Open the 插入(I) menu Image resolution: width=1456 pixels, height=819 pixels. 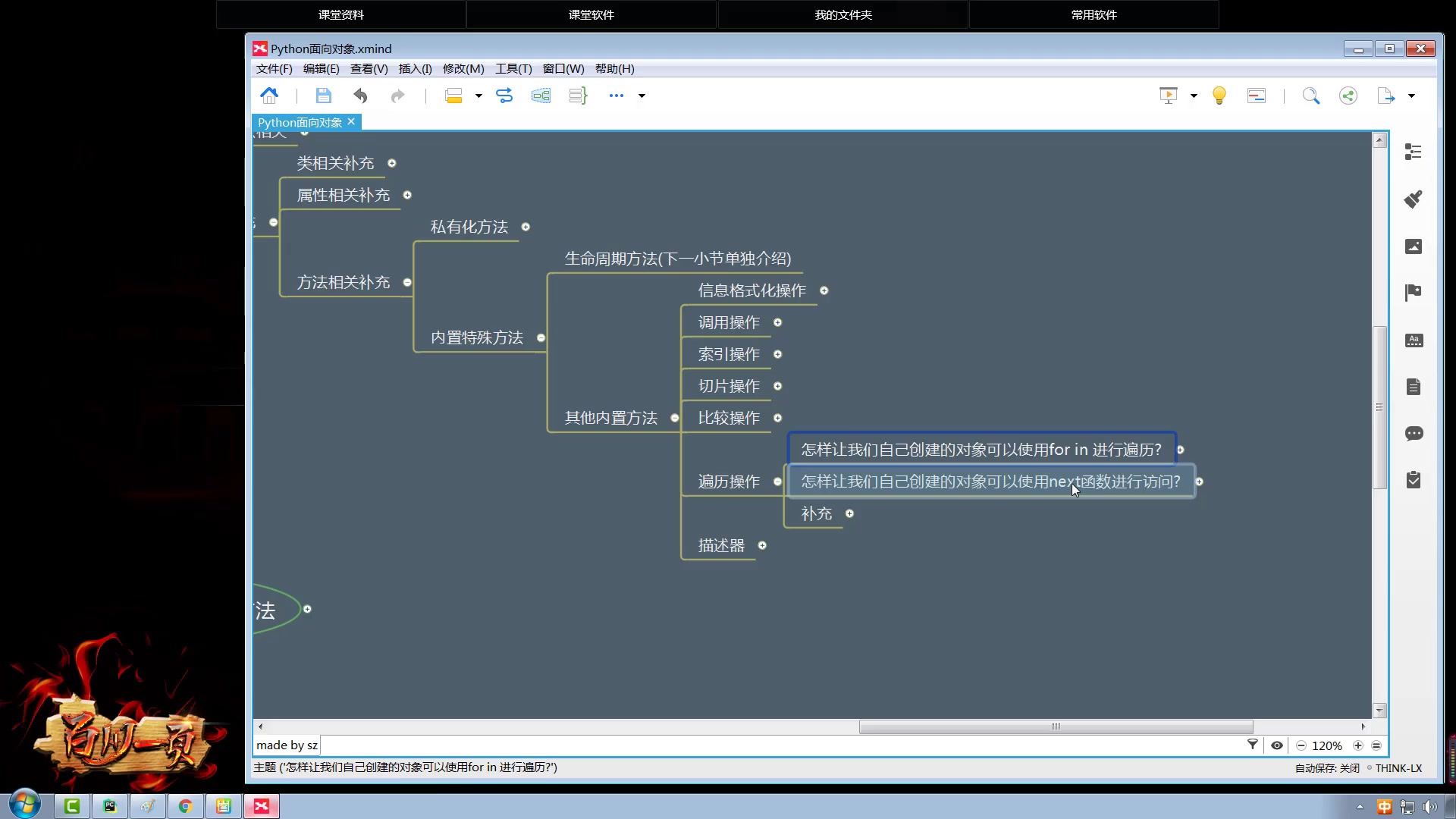coord(415,69)
